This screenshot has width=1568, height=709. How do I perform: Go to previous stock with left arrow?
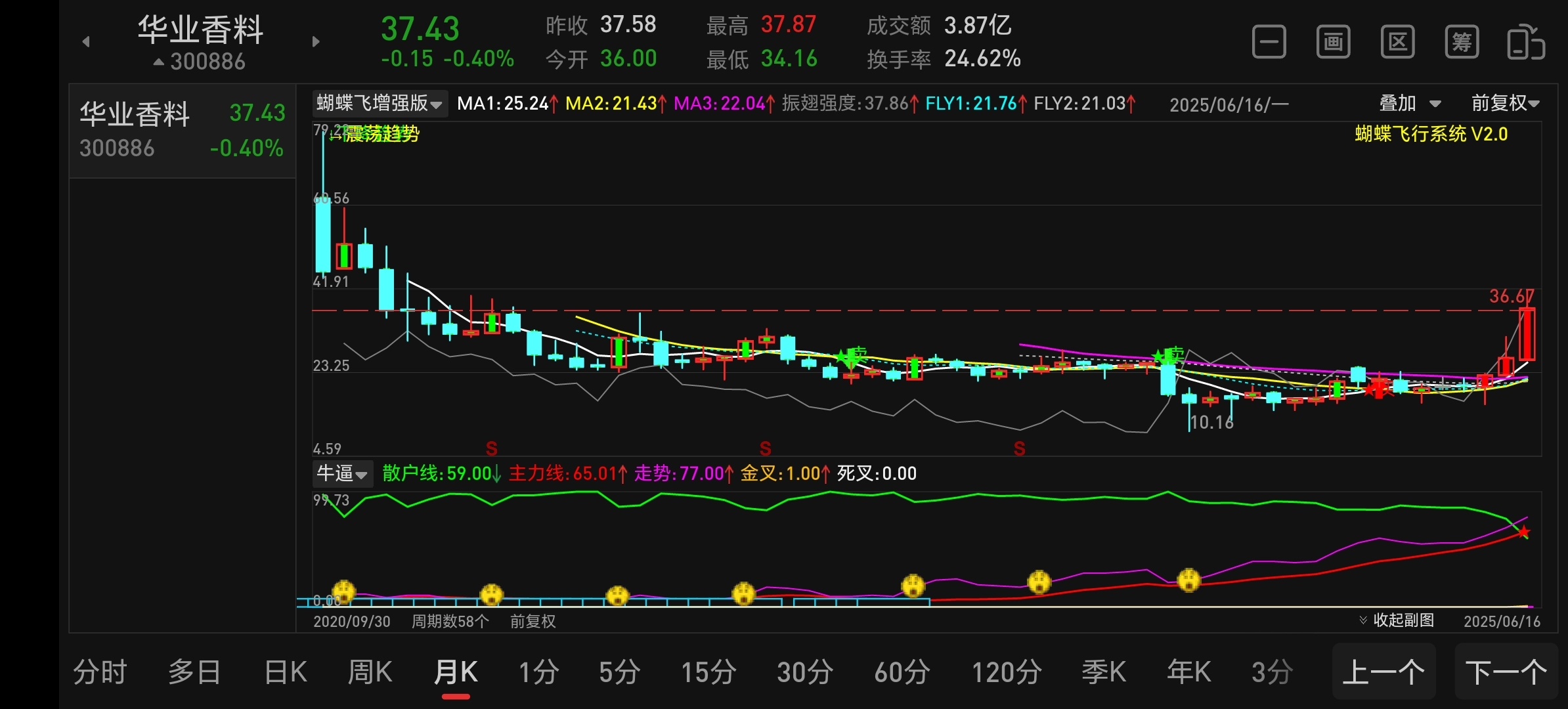[86, 42]
